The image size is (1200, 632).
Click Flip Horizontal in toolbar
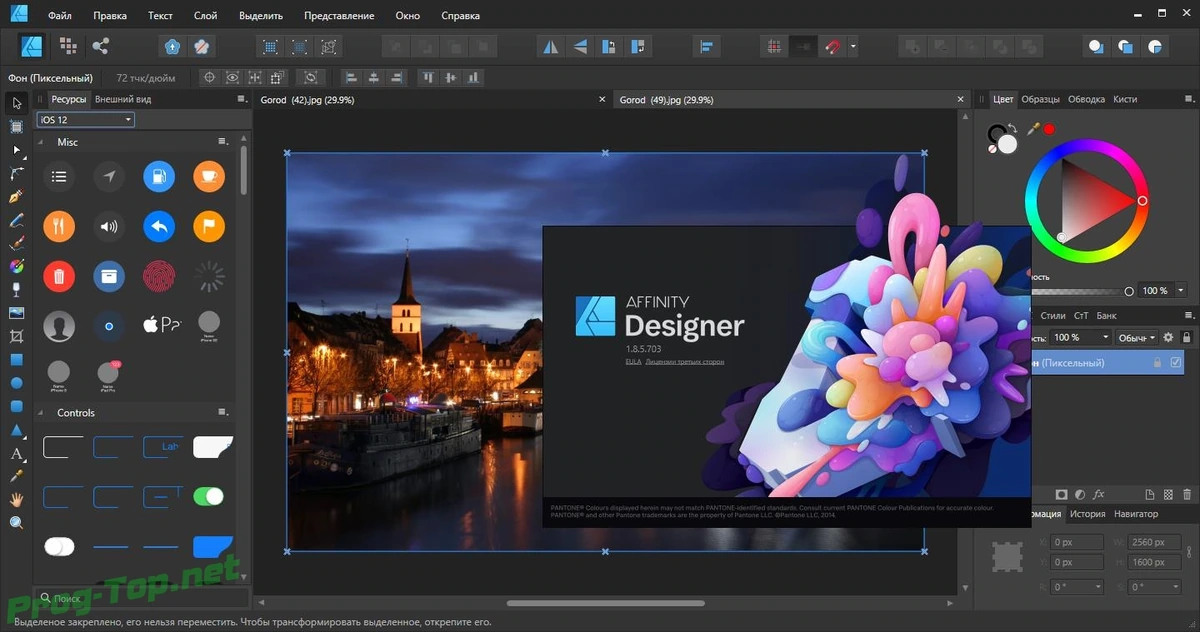click(x=550, y=46)
